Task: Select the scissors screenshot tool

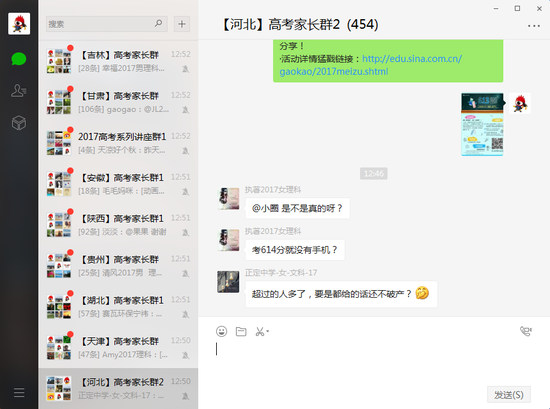Action: (x=260, y=331)
